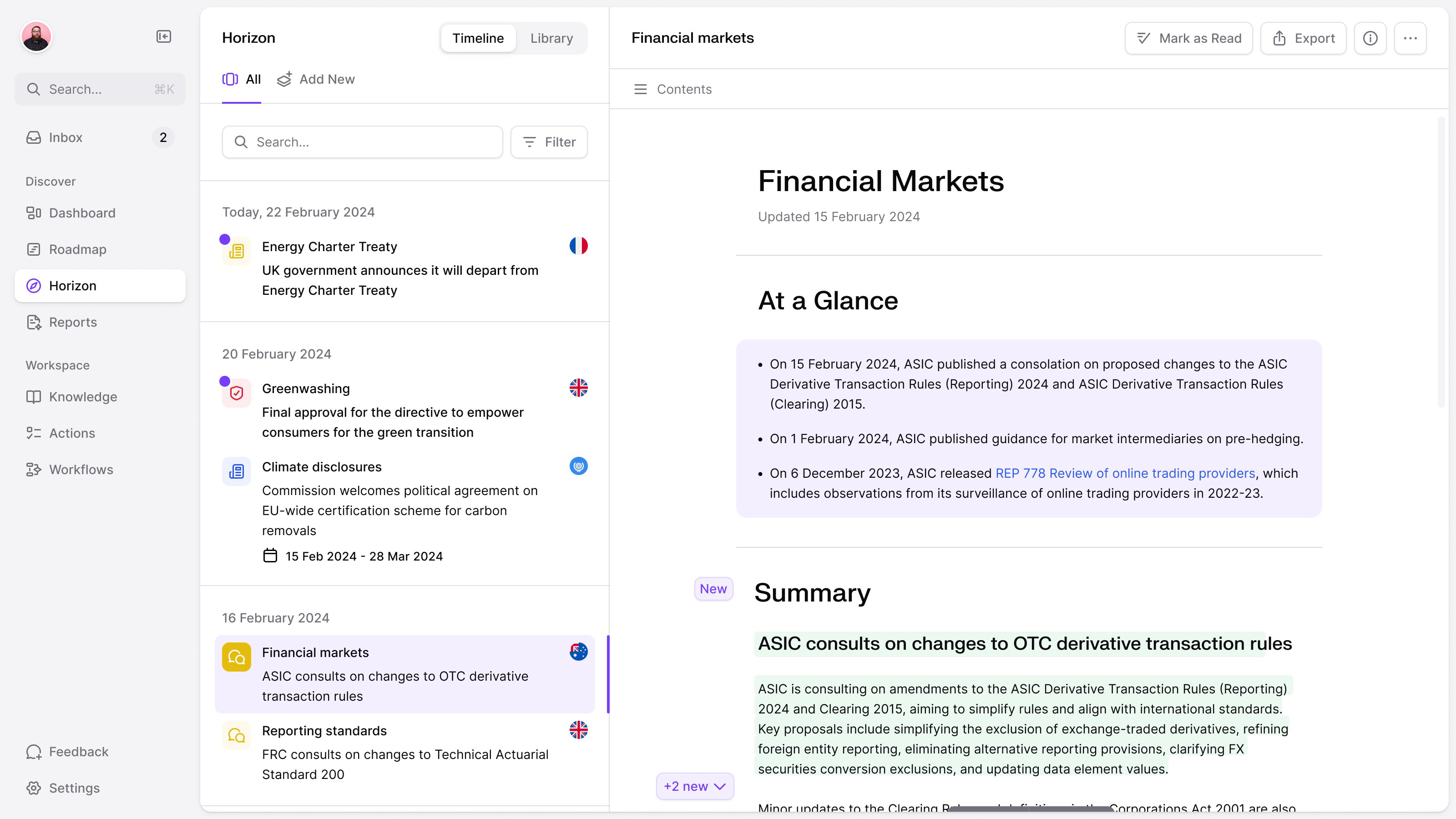This screenshot has width=1456, height=819.
Task: Click the timeline Search field
Action: (362, 142)
